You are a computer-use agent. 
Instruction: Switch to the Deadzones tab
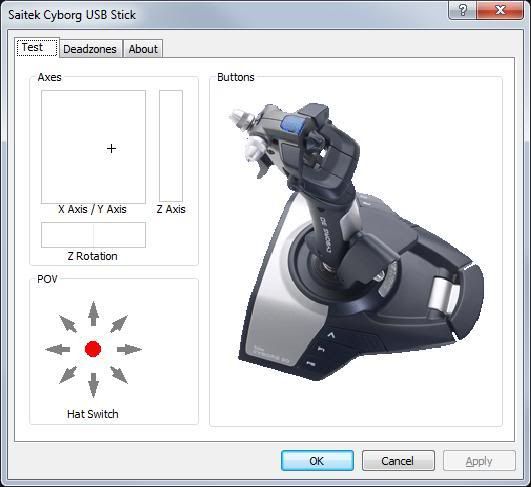click(90, 49)
